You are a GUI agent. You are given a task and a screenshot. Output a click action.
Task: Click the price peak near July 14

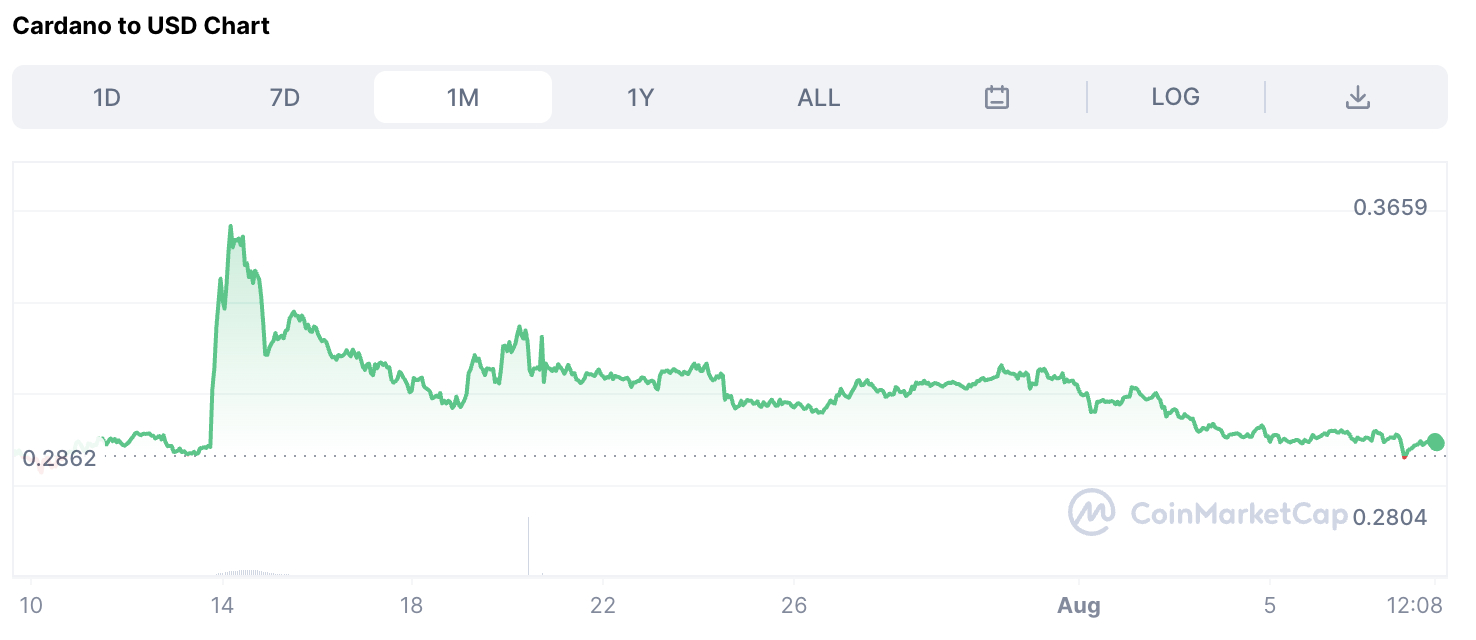(230, 228)
